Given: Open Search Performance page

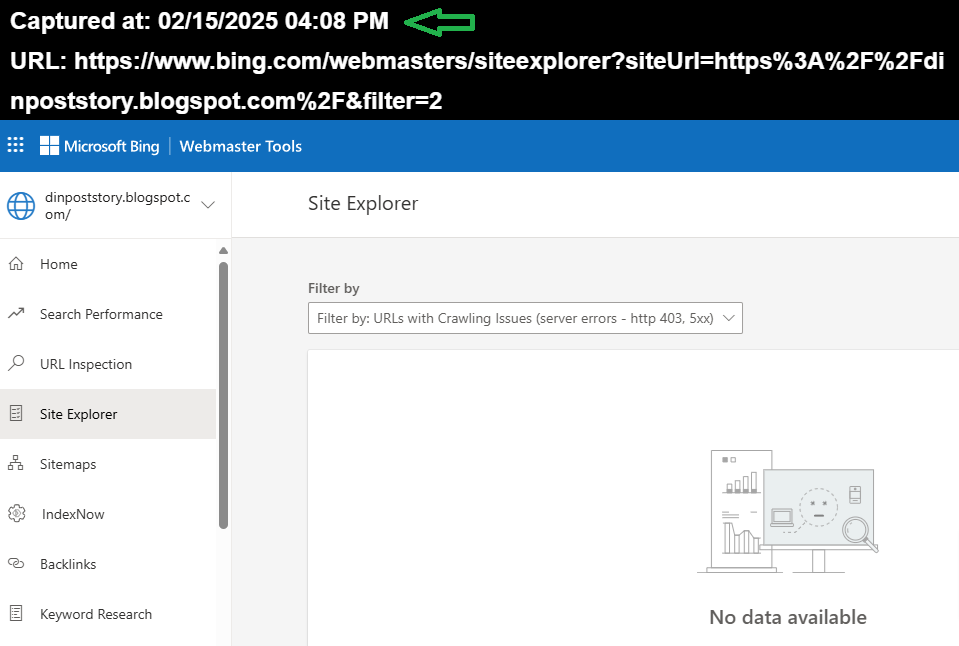Looking at the screenshot, I should coord(101,314).
